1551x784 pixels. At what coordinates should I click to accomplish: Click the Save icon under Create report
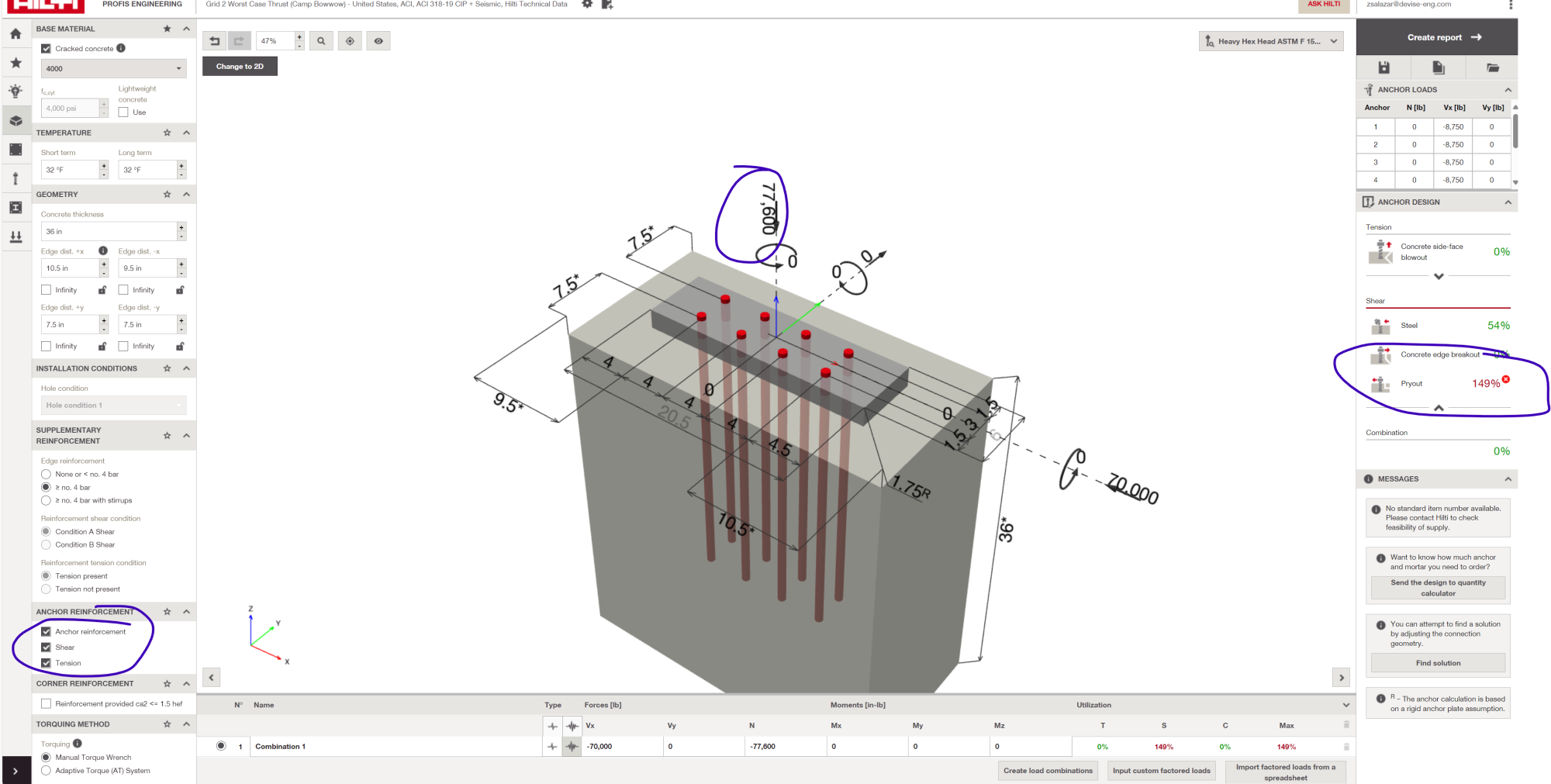coord(1382,67)
